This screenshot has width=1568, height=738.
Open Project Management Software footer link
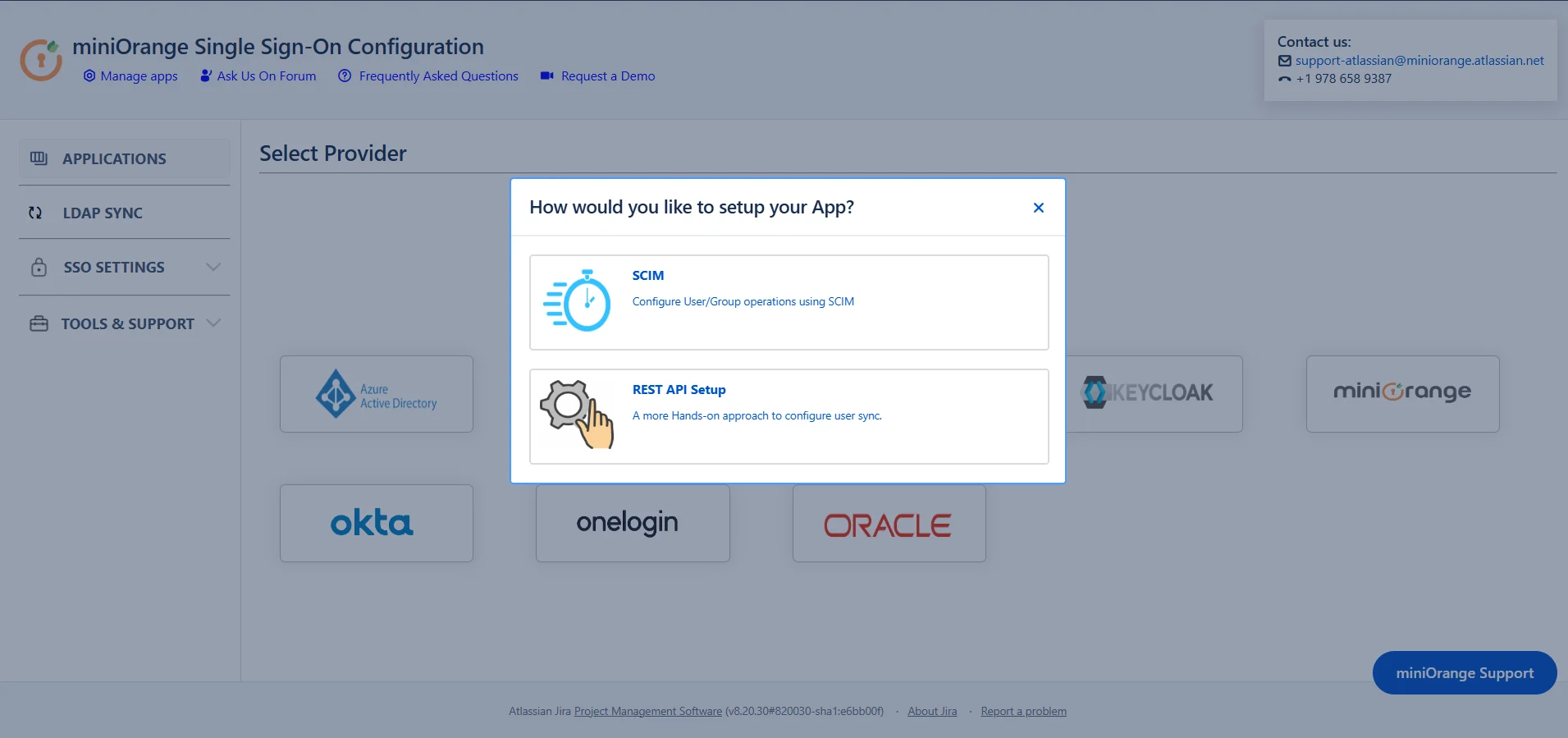point(648,712)
